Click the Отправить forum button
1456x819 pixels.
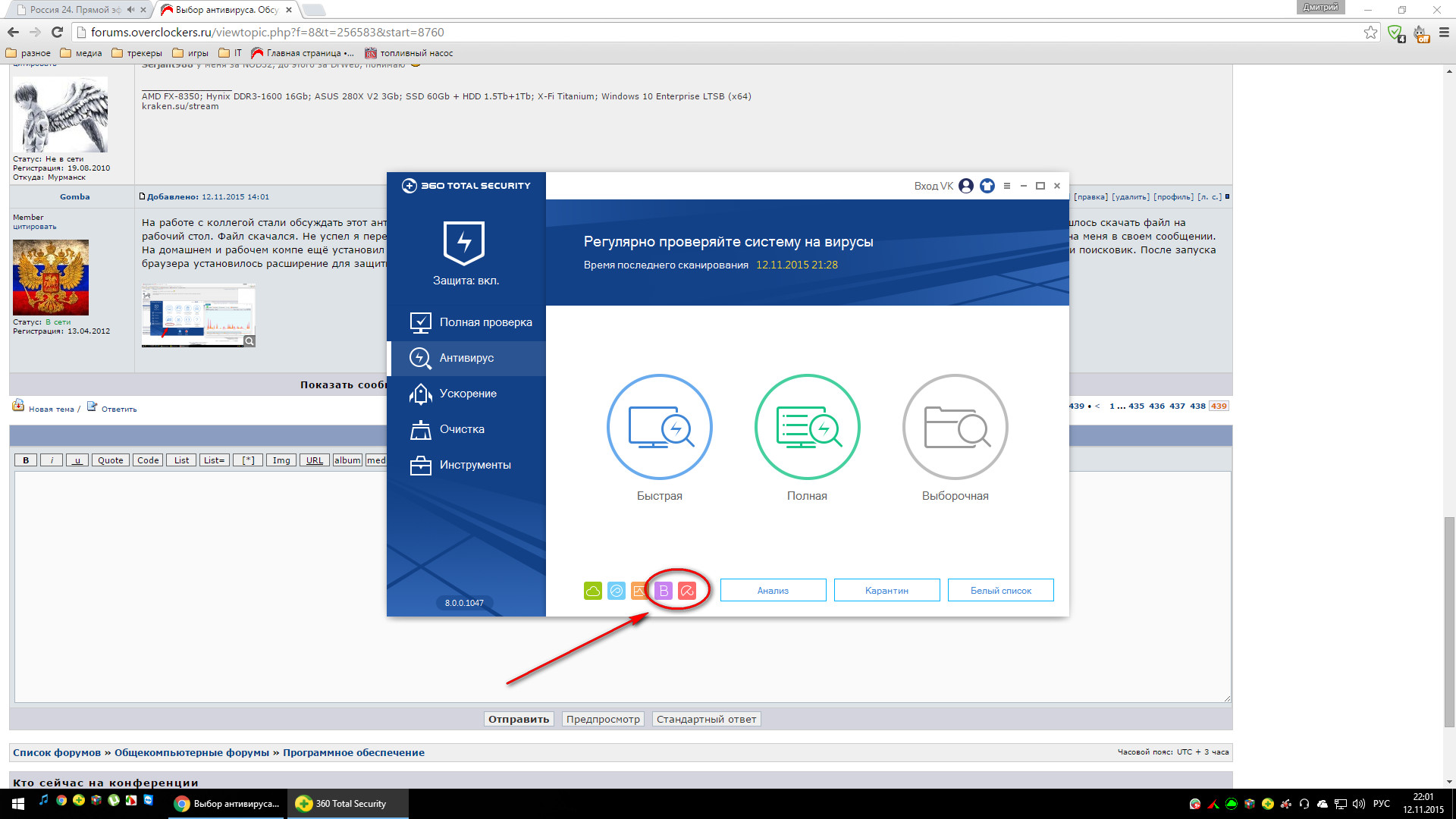tap(519, 720)
